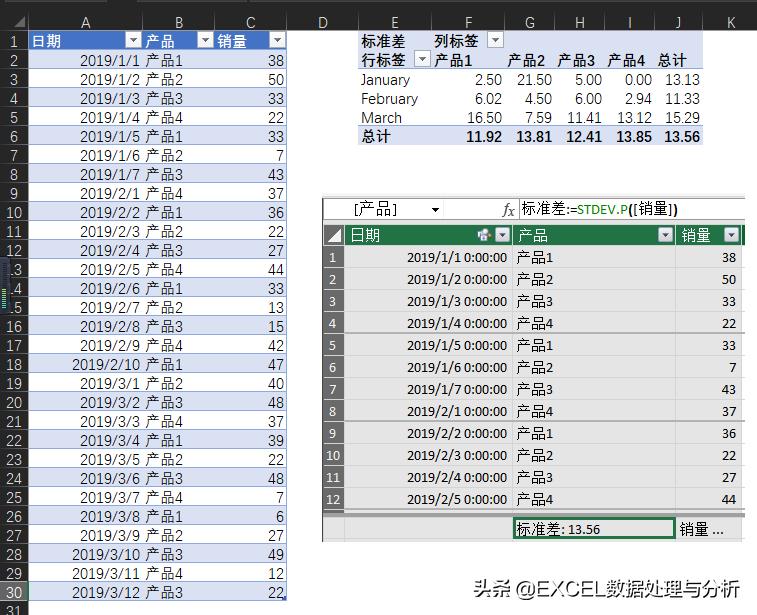Select worksheet row 31 header
757x615 pixels.
click(x=14, y=609)
